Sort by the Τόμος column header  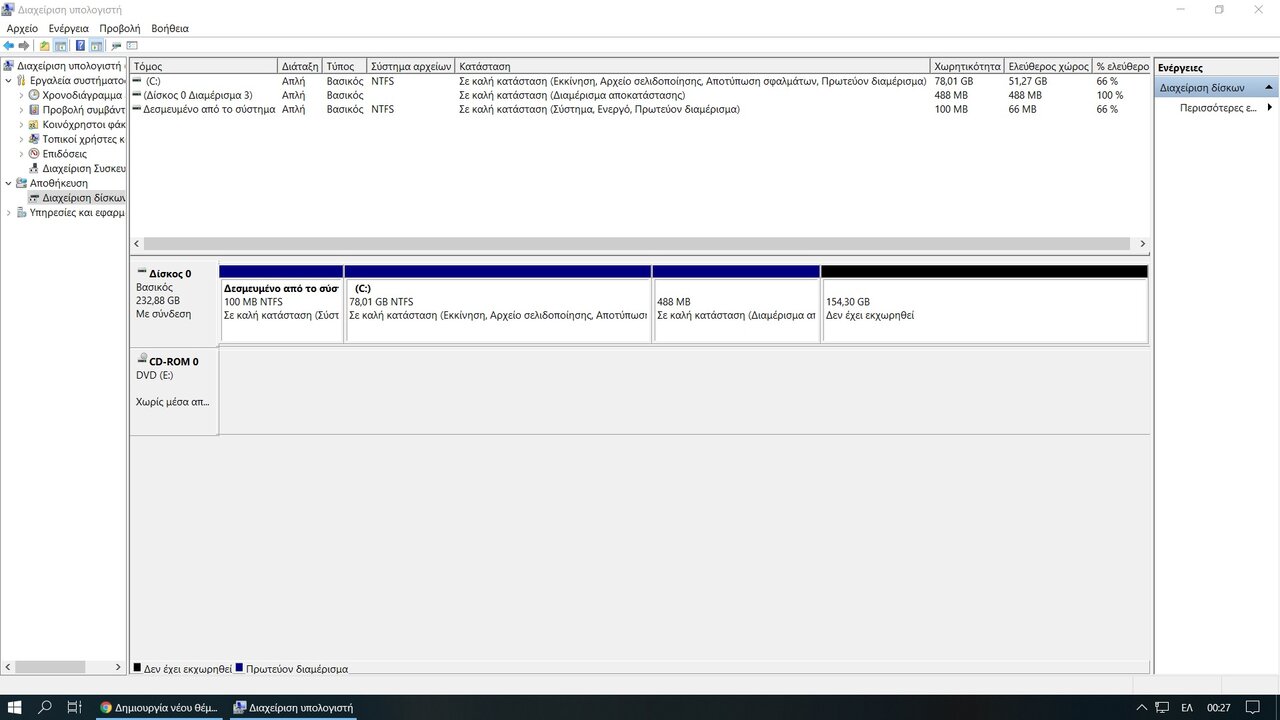tap(204, 66)
